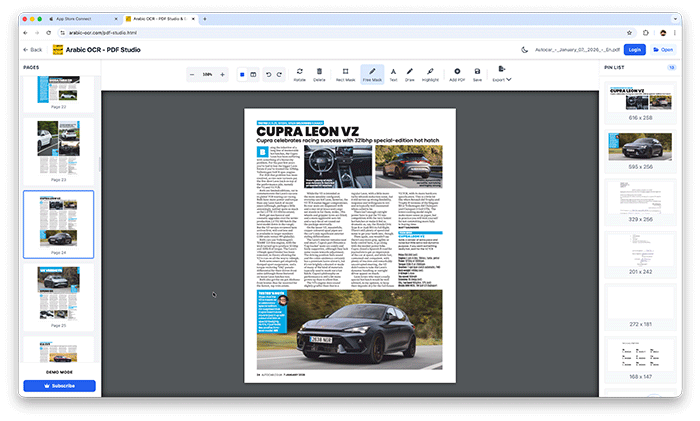Open the Export dropdown
The image size is (700, 421).
pos(502,74)
